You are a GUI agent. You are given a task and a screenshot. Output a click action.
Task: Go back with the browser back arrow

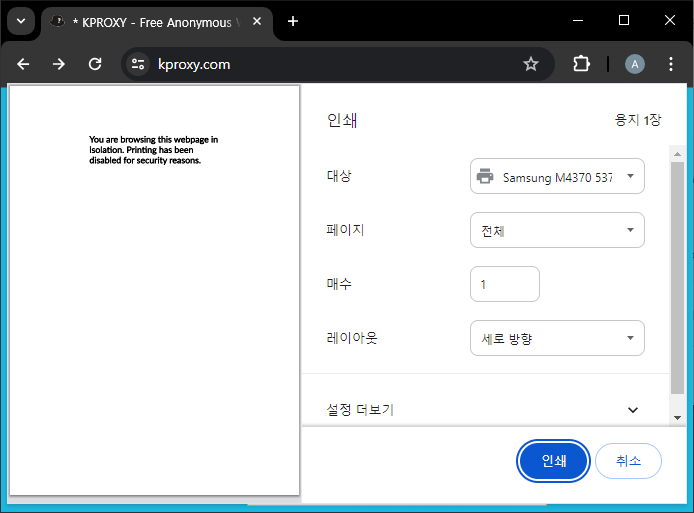click(23, 65)
